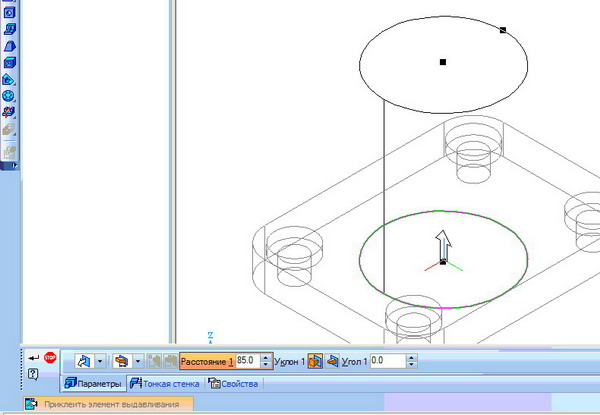The image size is (600, 415).
Task: Switch to the Параметры tab
Action: point(92,384)
